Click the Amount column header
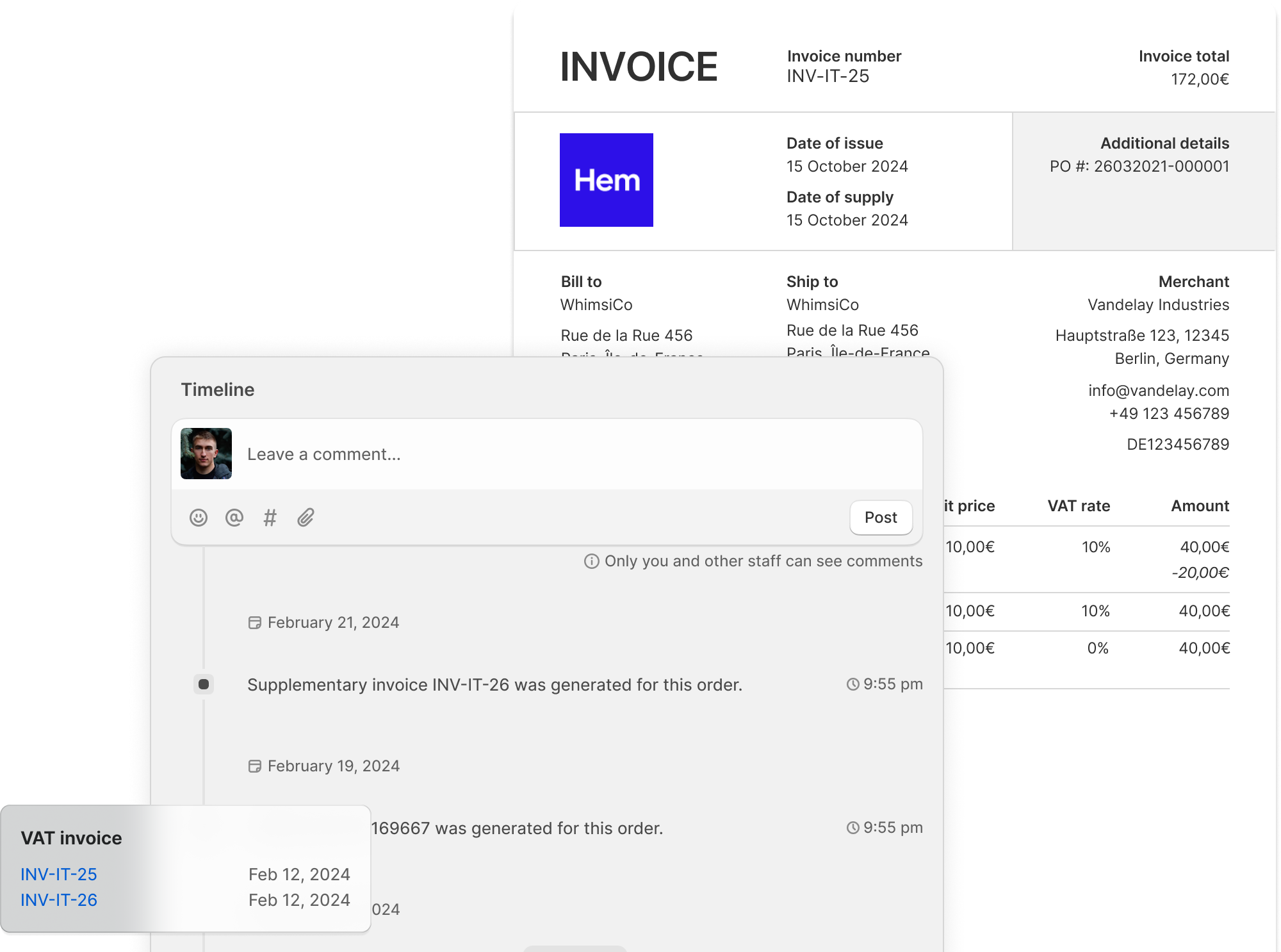 [x=1200, y=506]
